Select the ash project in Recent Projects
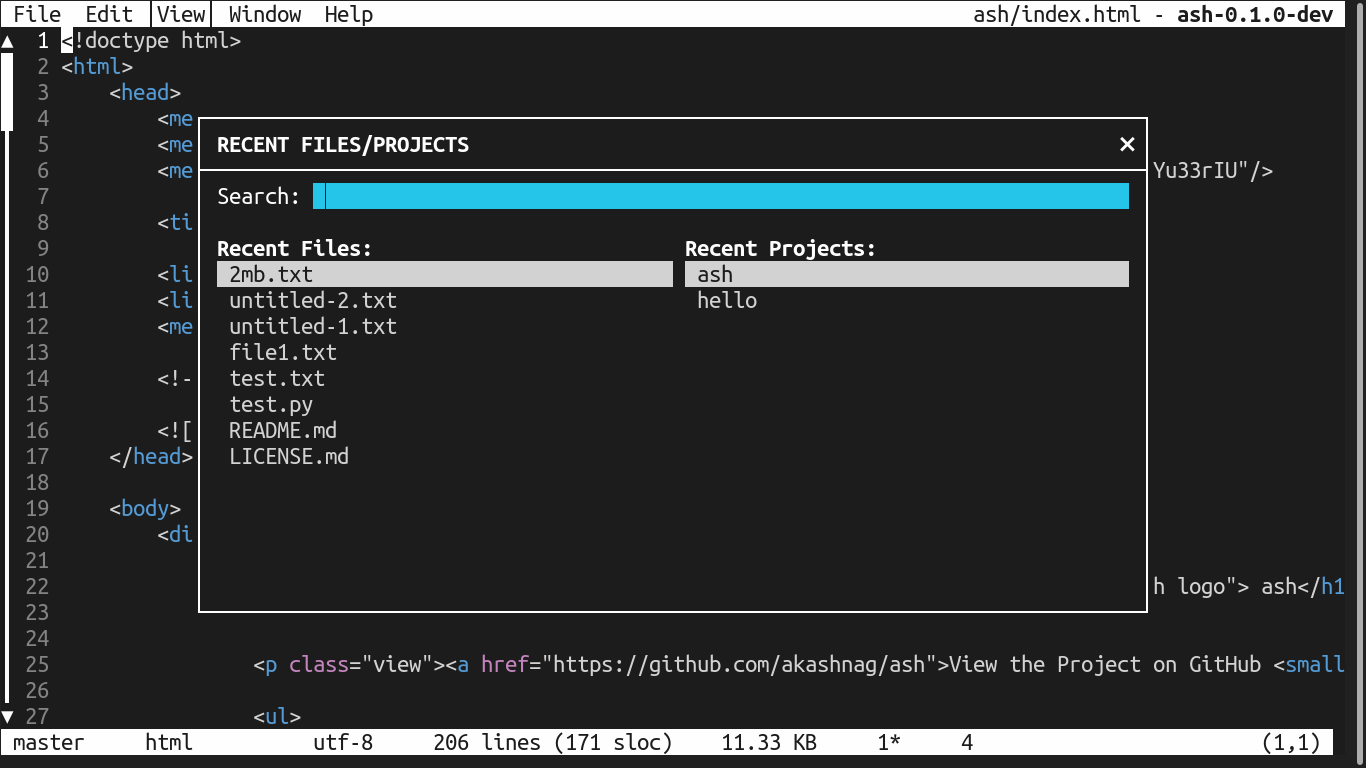This screenshot has width=1366, height=768. click(x=714, y=273)
